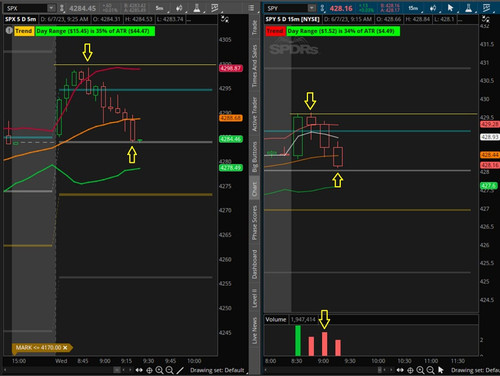The width and height of the screenshot is (500, 376).
Task: Open the Dashboard side tab
Action: tap(254, 264)
